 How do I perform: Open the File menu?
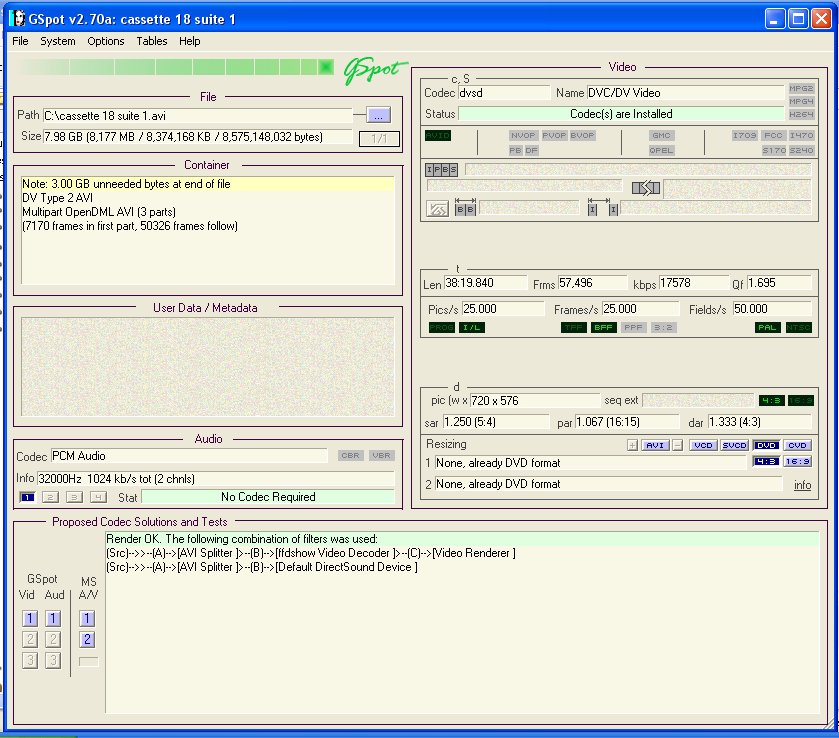[20, 41]
